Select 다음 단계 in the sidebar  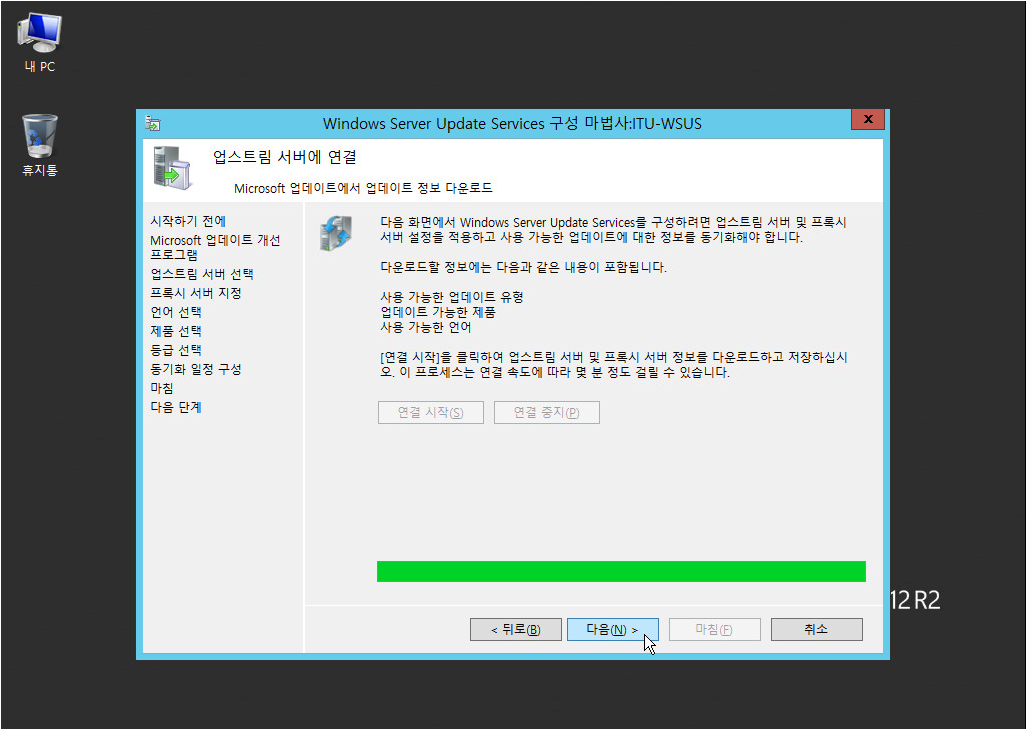175,407
